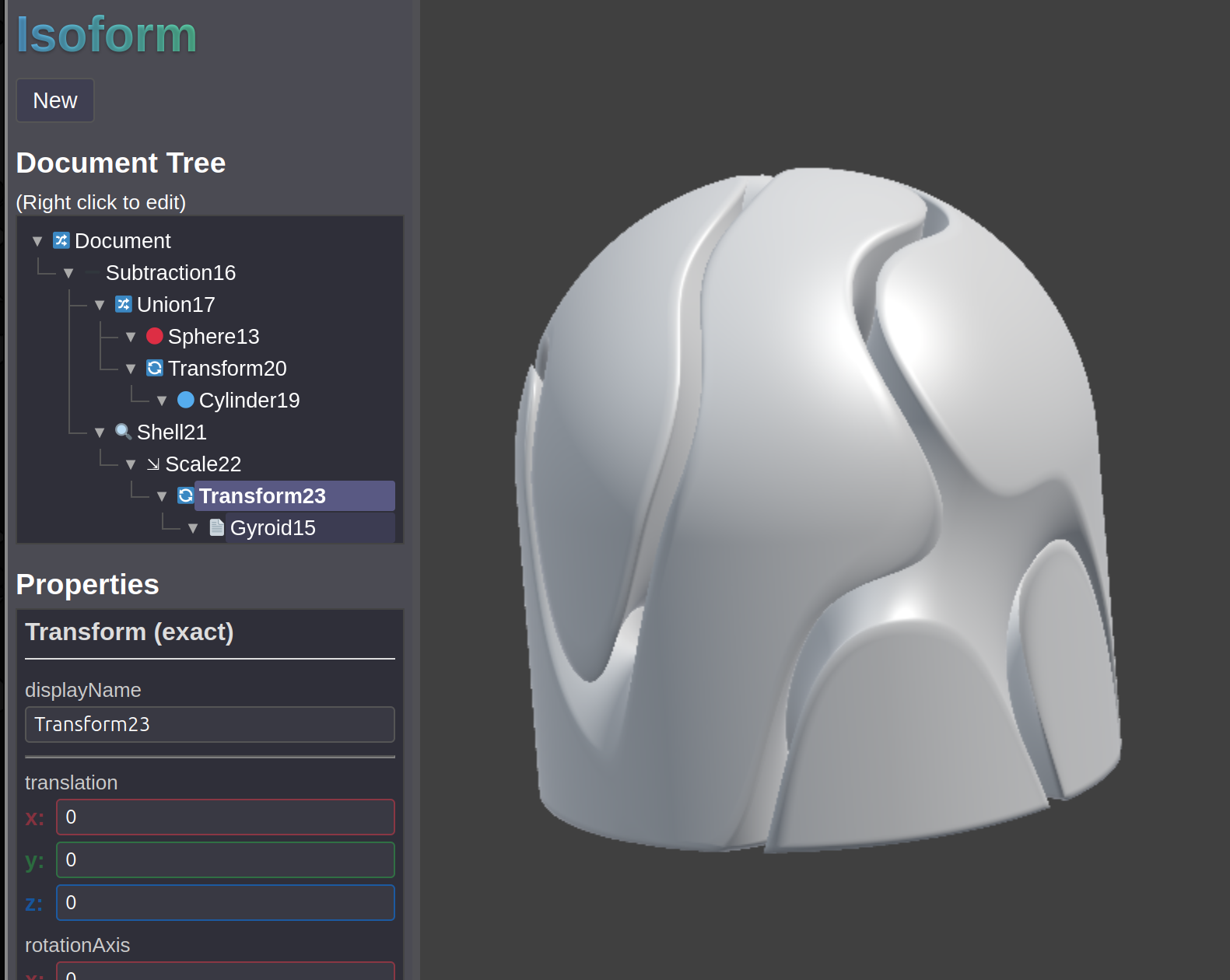Select the Gyroid15 tree item

click(272, 527)
